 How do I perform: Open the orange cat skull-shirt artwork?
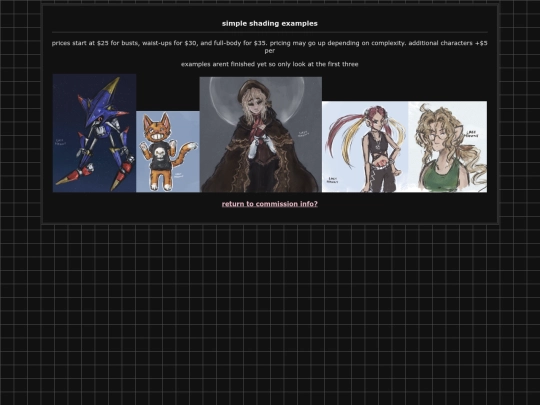pos(168,151)
